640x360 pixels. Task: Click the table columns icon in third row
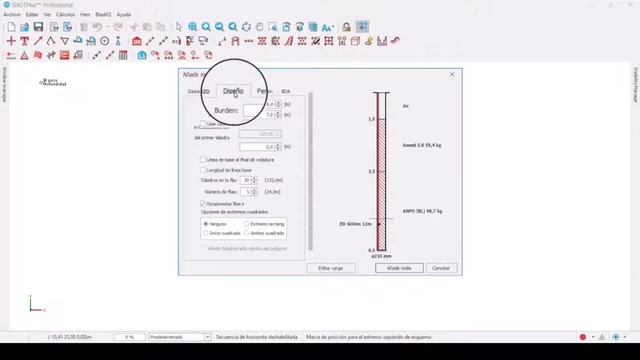(123, 55)
